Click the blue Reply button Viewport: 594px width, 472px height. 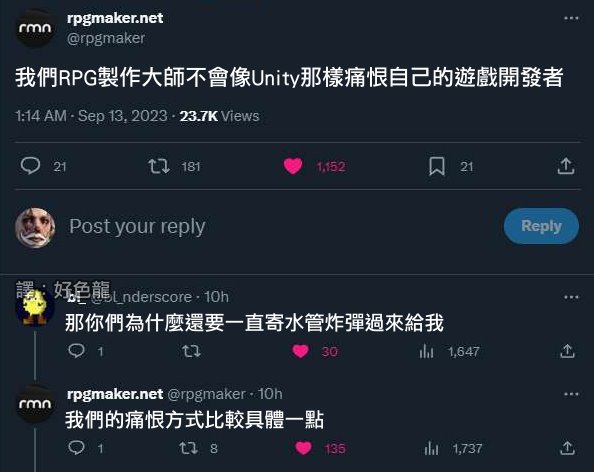pos(541,226)
